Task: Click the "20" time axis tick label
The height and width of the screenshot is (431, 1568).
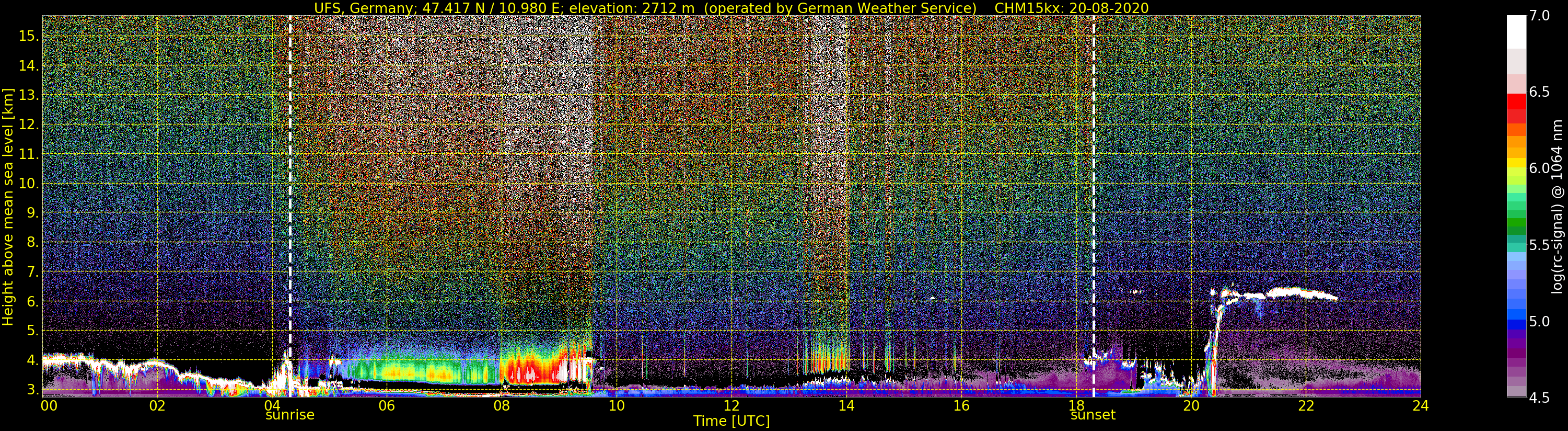Action: pyautogui.click(x=1191, y=405)
